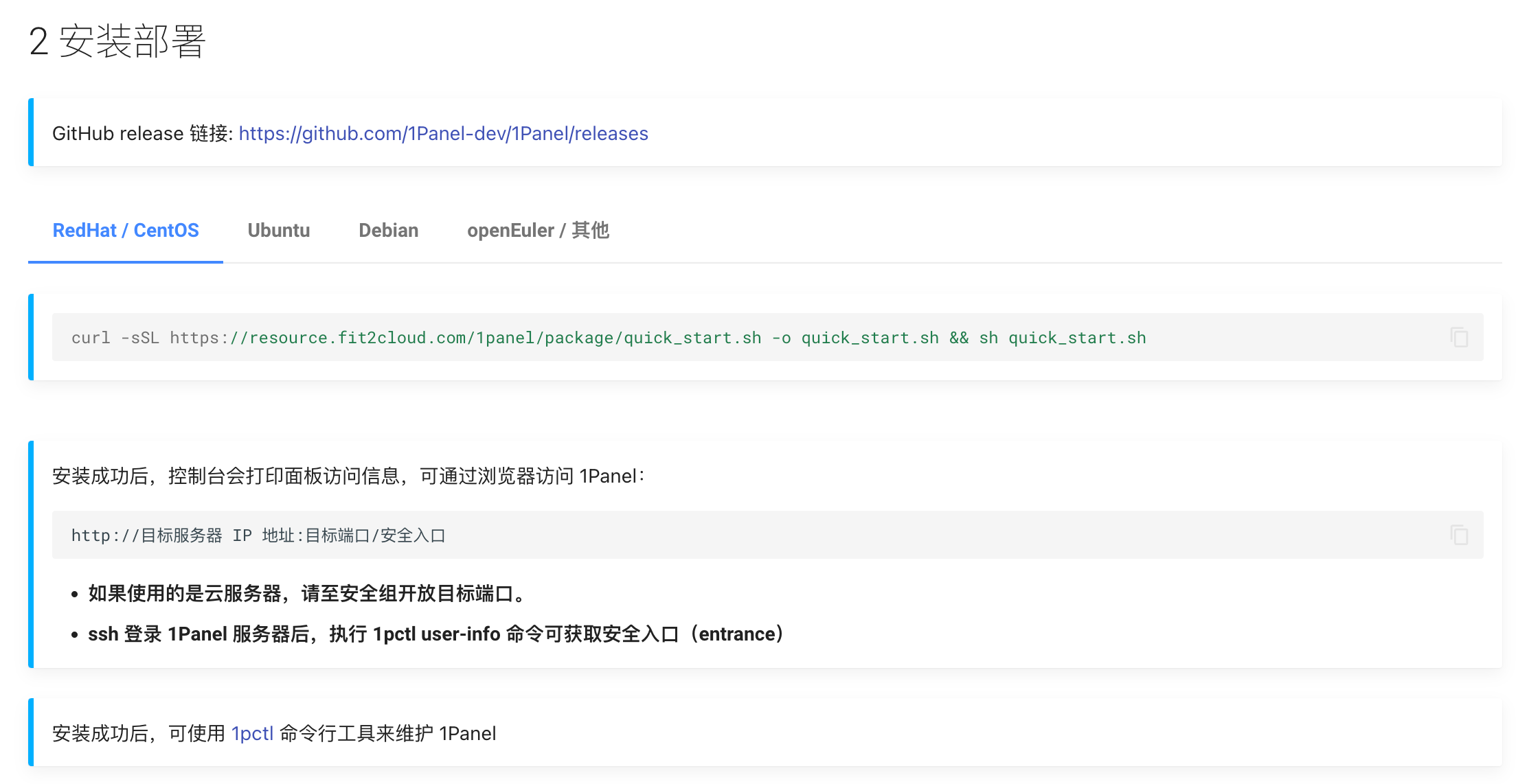The image size is (1529, 784).
Task: Select the RedHat / CentOS tab
Action: tap(126, 231)
